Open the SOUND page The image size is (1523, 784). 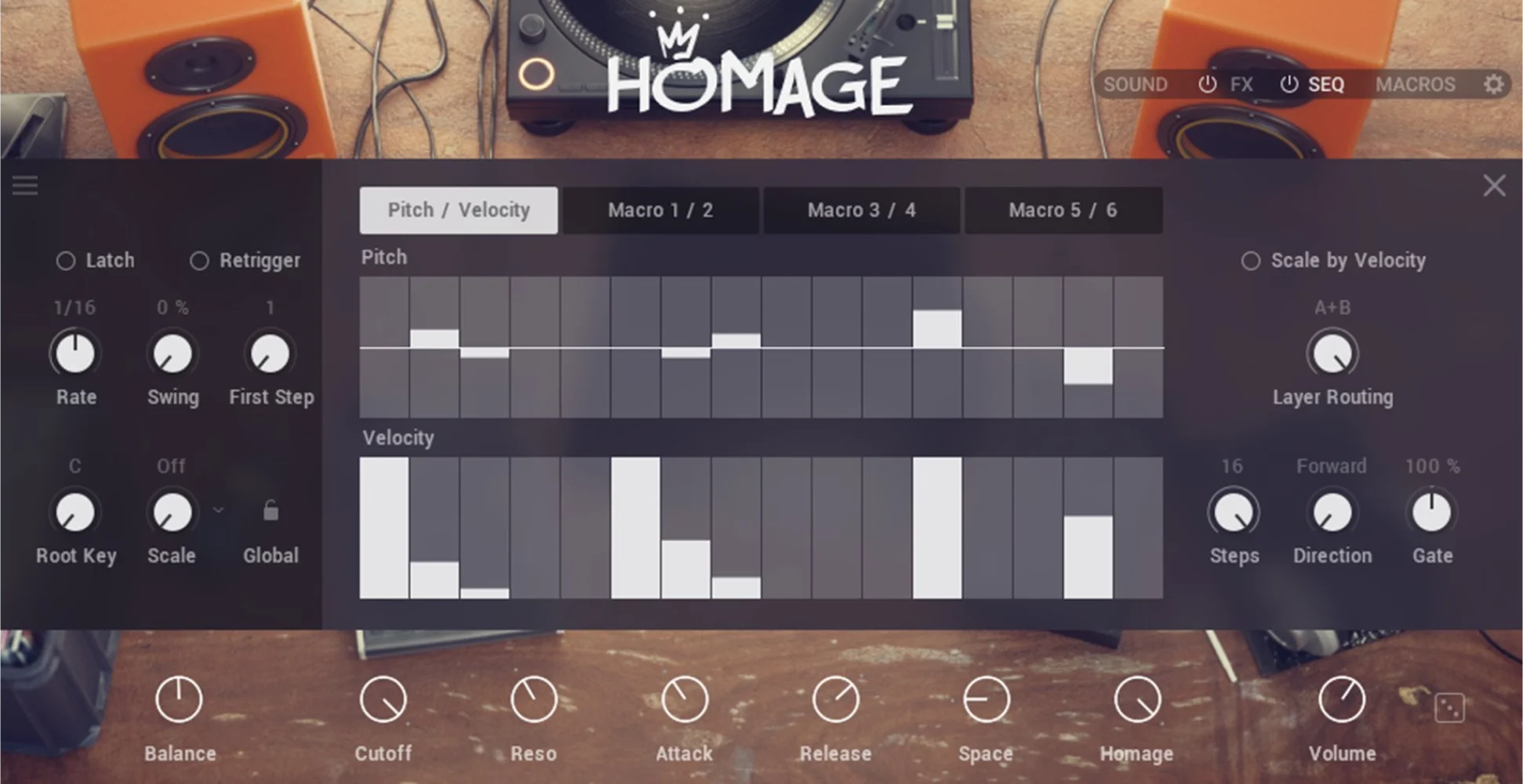1135,85
